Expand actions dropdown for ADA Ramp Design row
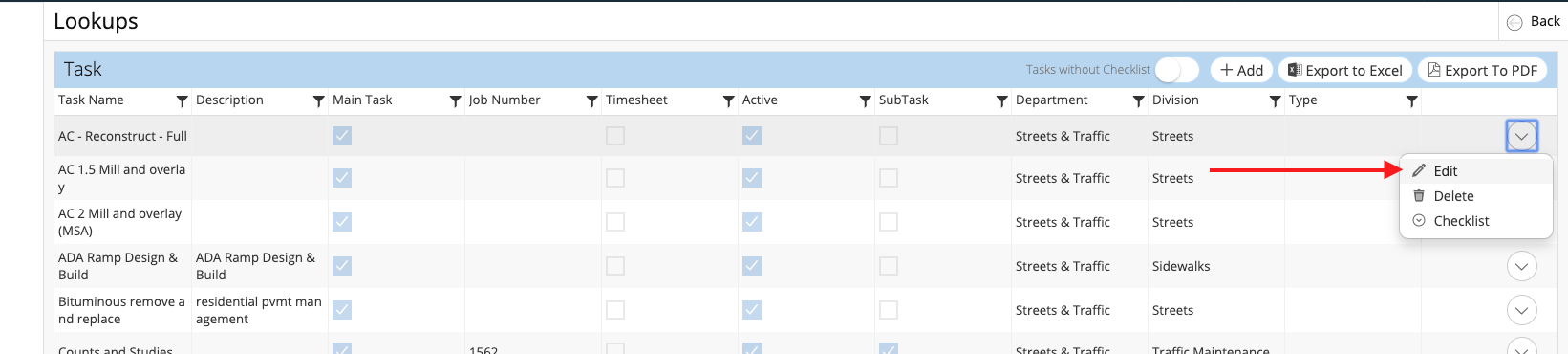The image size is (1568, 354). pos(1522,266)
